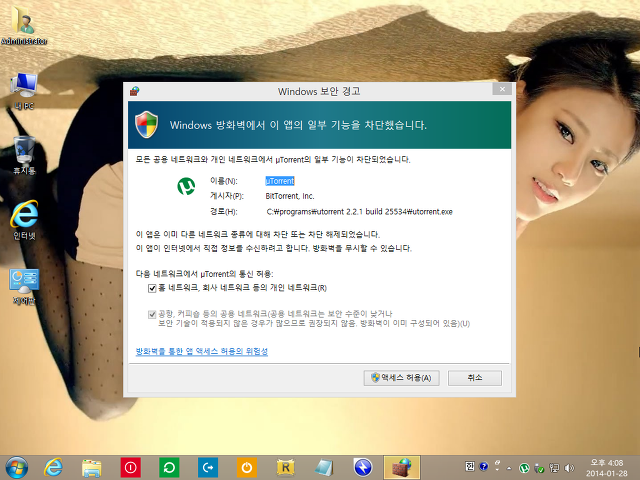
Task: Click the Korean IME language indicator in tray
Action: point(470,466)
